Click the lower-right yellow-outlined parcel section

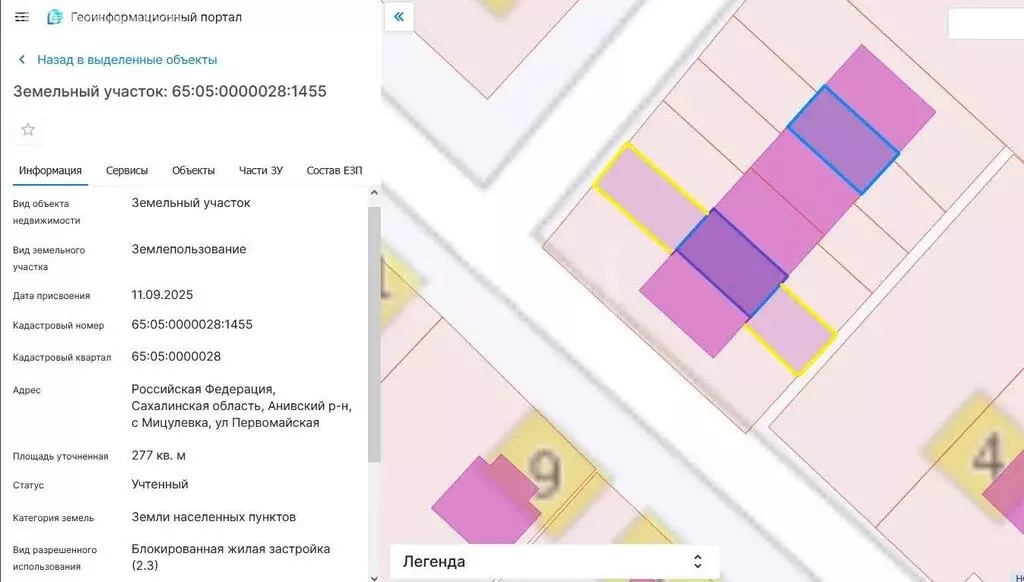[x=791, y=331]
